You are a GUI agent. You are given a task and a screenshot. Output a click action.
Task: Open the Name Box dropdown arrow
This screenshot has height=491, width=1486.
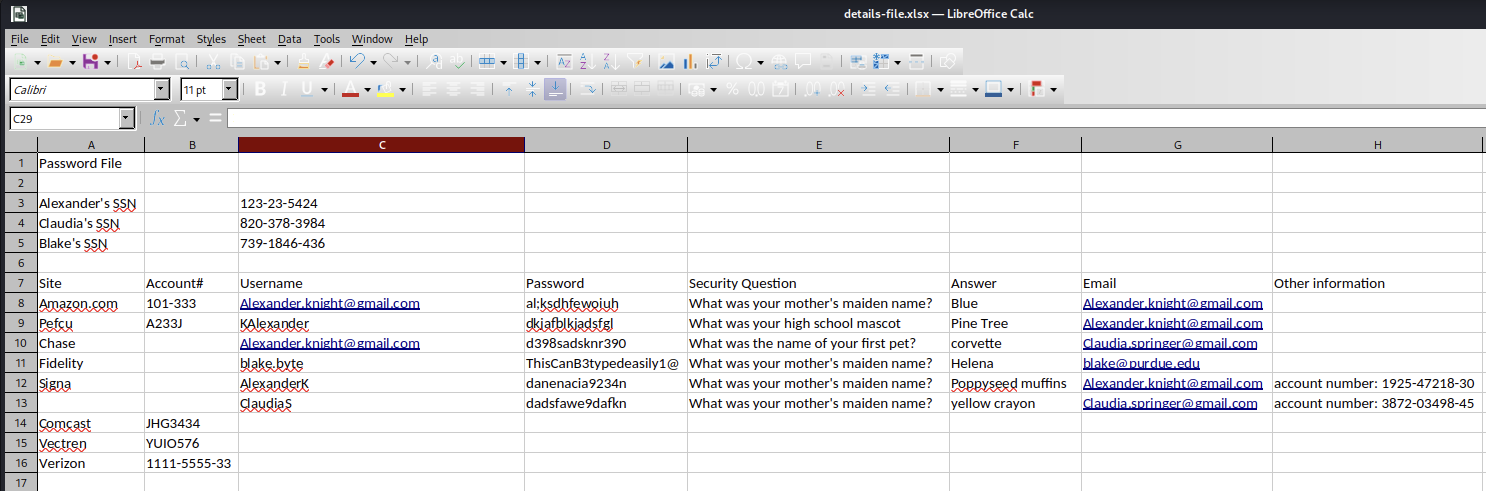(126, 119)
